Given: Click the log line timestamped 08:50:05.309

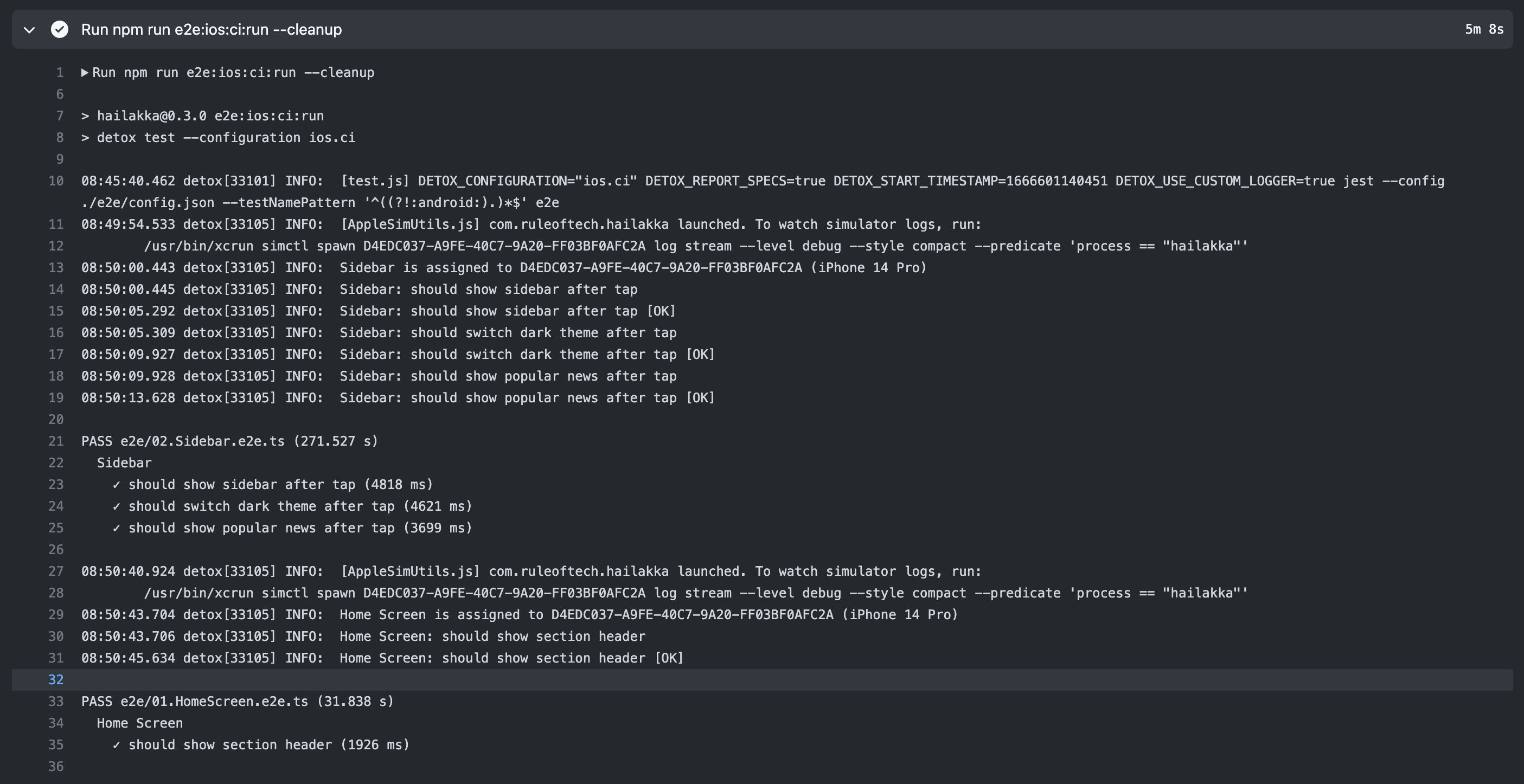Looking at the screenshot, I should tap(379, 333).
